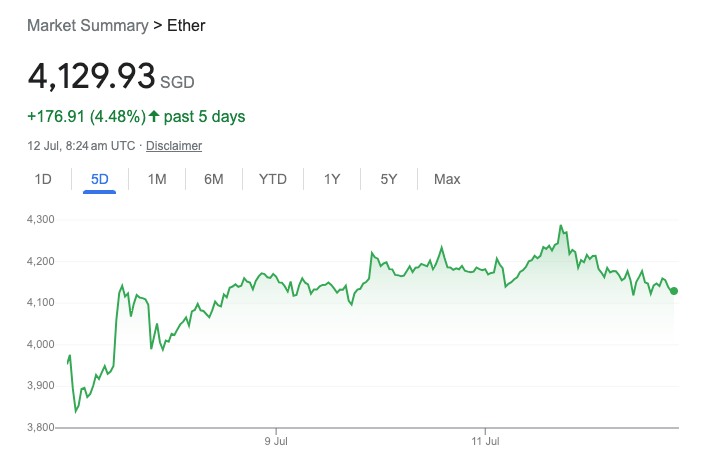Show the Max time range

point(447,180)
